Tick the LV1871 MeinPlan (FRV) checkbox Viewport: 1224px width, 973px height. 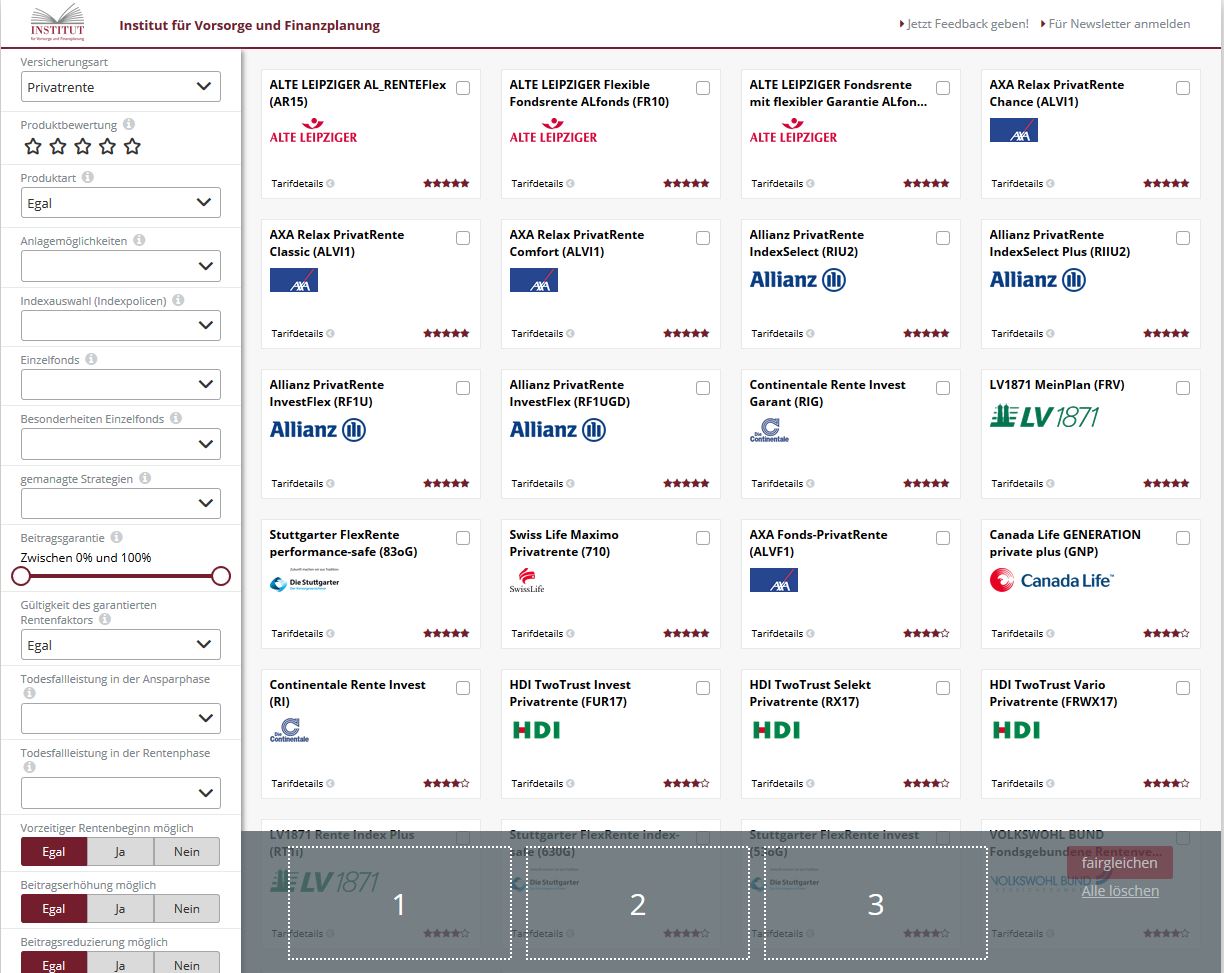click(1183, 388)
